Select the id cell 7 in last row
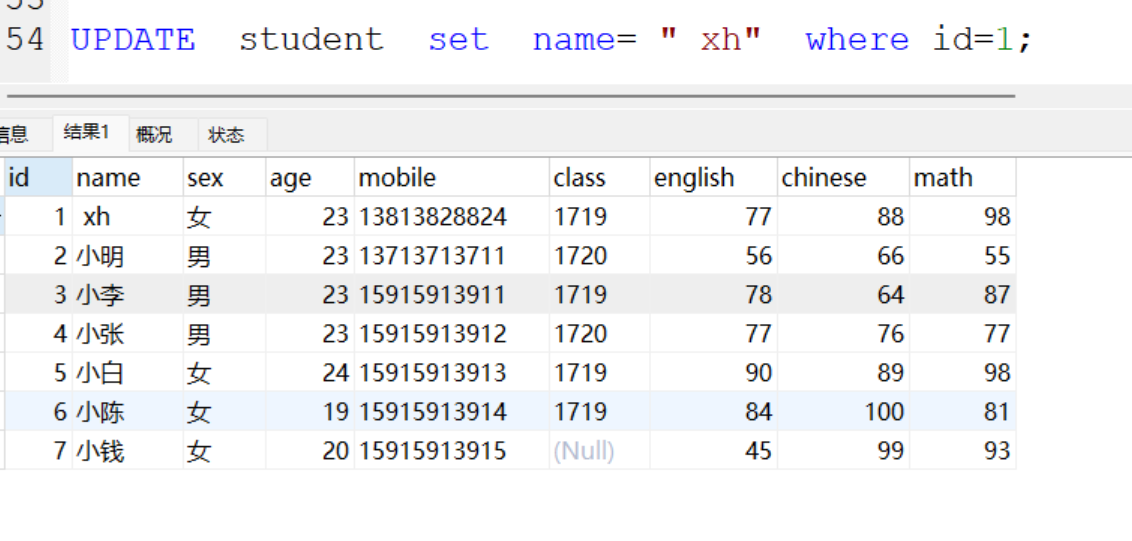Screen dimensions: 1132x541 coord(38,451)
